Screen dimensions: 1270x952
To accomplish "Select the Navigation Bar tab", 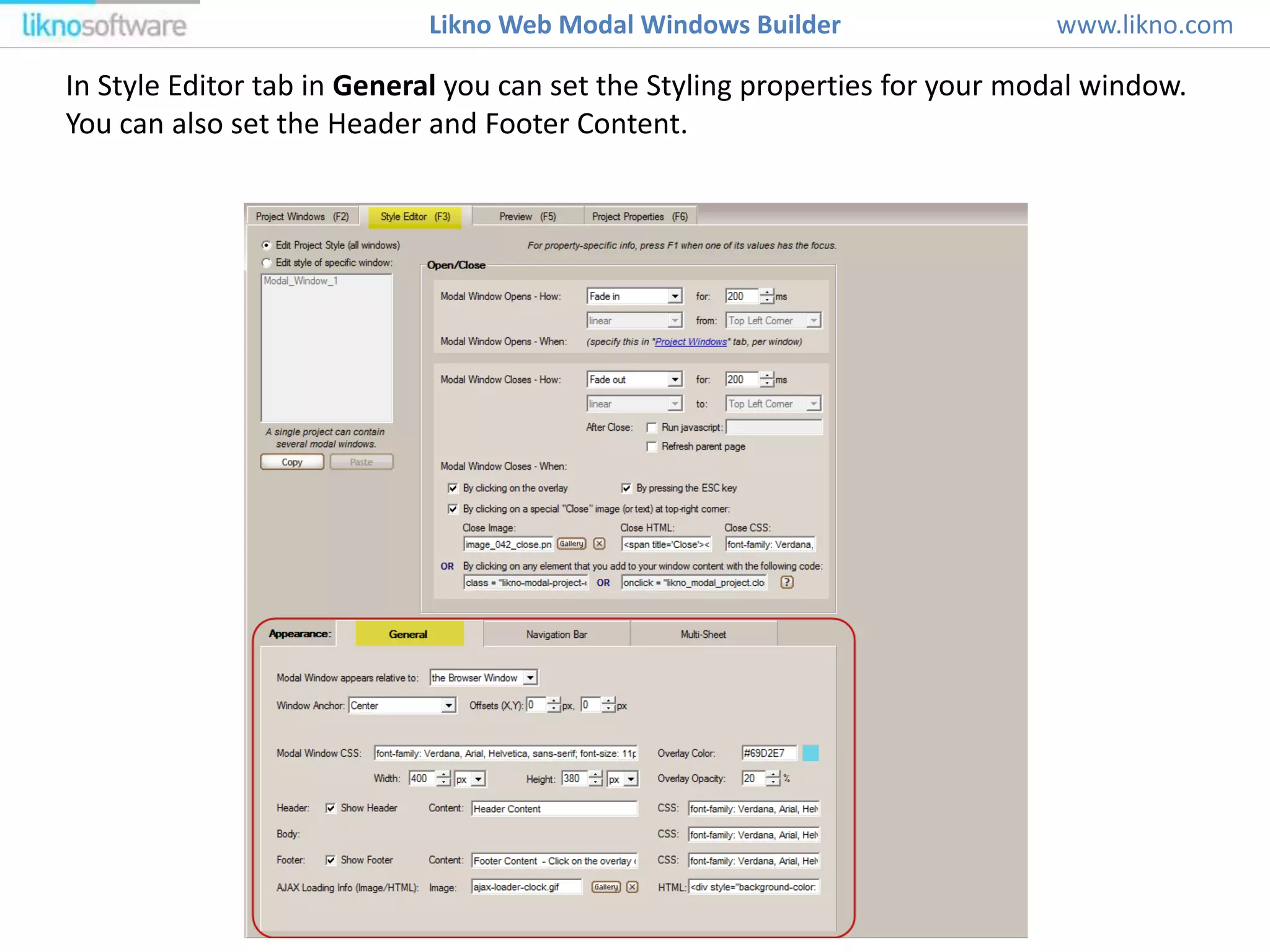I will click(556, 635).
